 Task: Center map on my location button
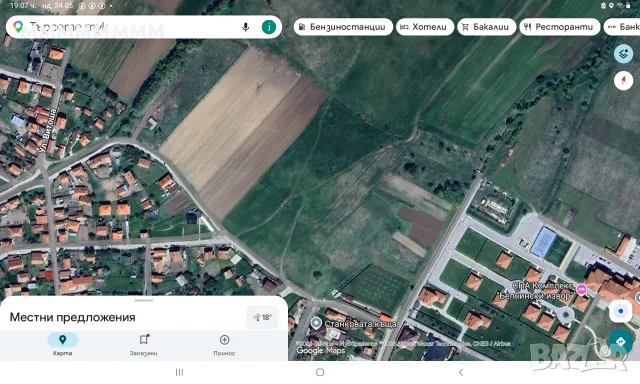click(620, 311)
